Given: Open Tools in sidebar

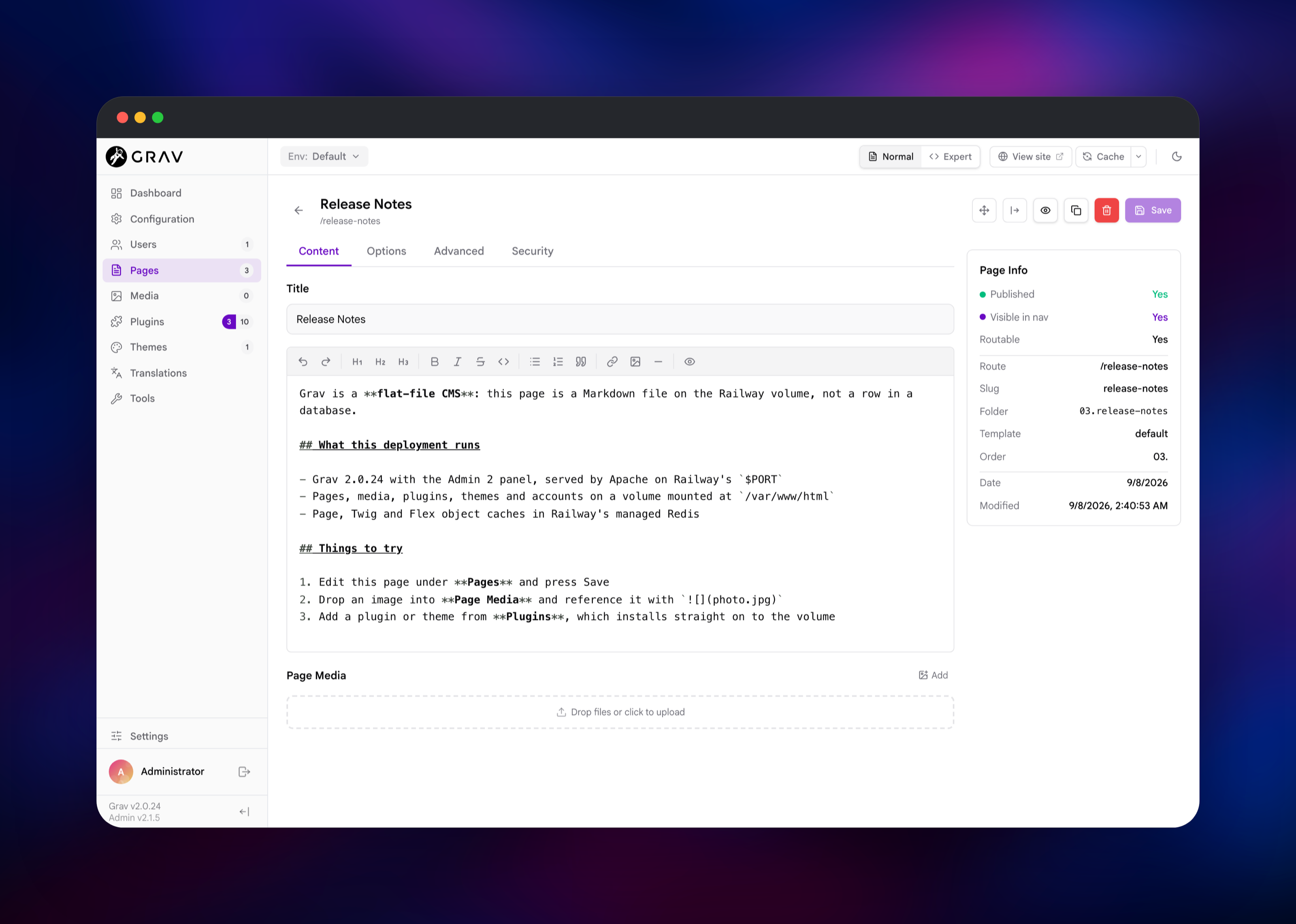Looking at the screenshot, I should tap(182, 398).
